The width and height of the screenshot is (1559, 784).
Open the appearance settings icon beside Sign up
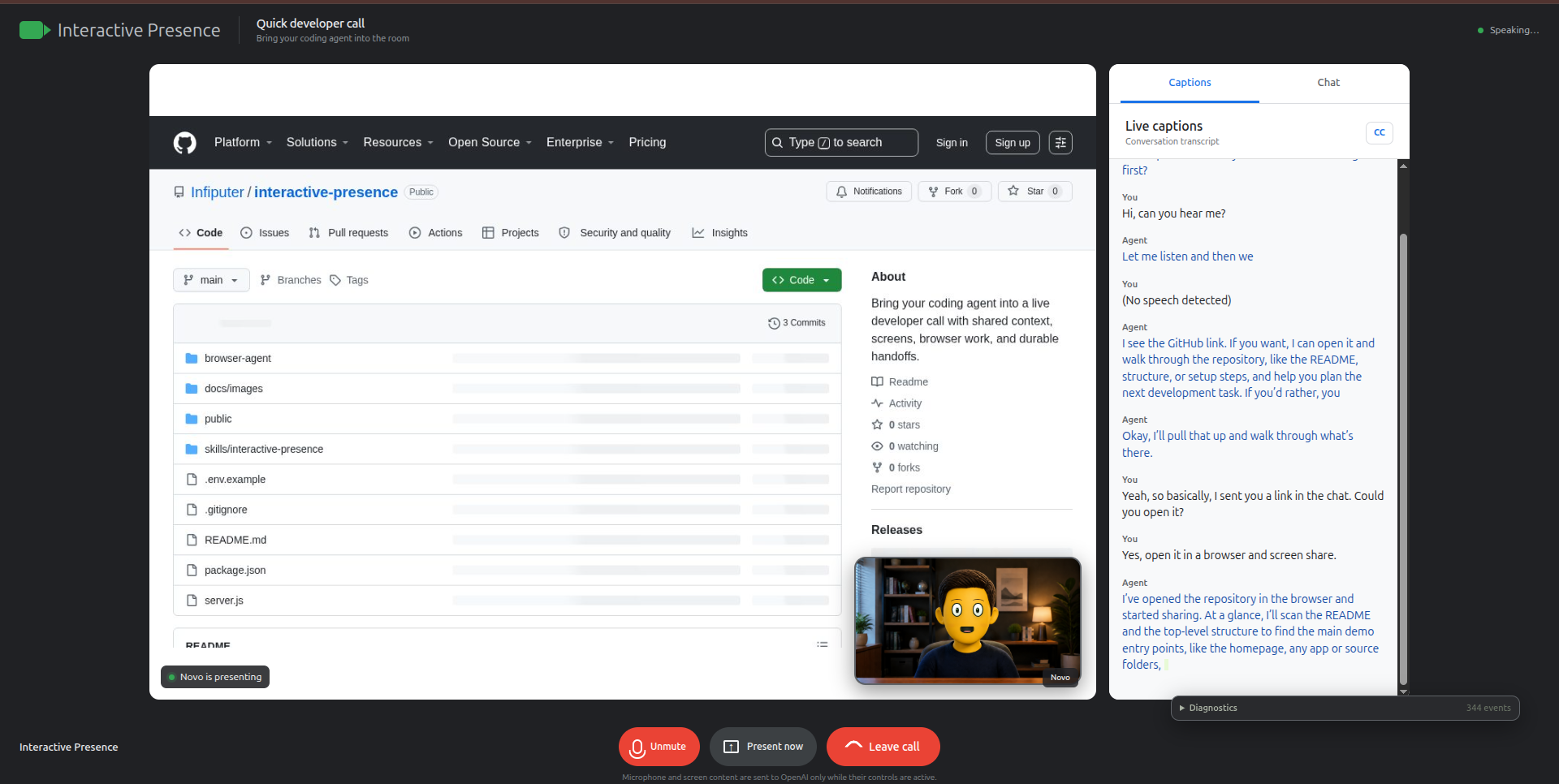1060,143
